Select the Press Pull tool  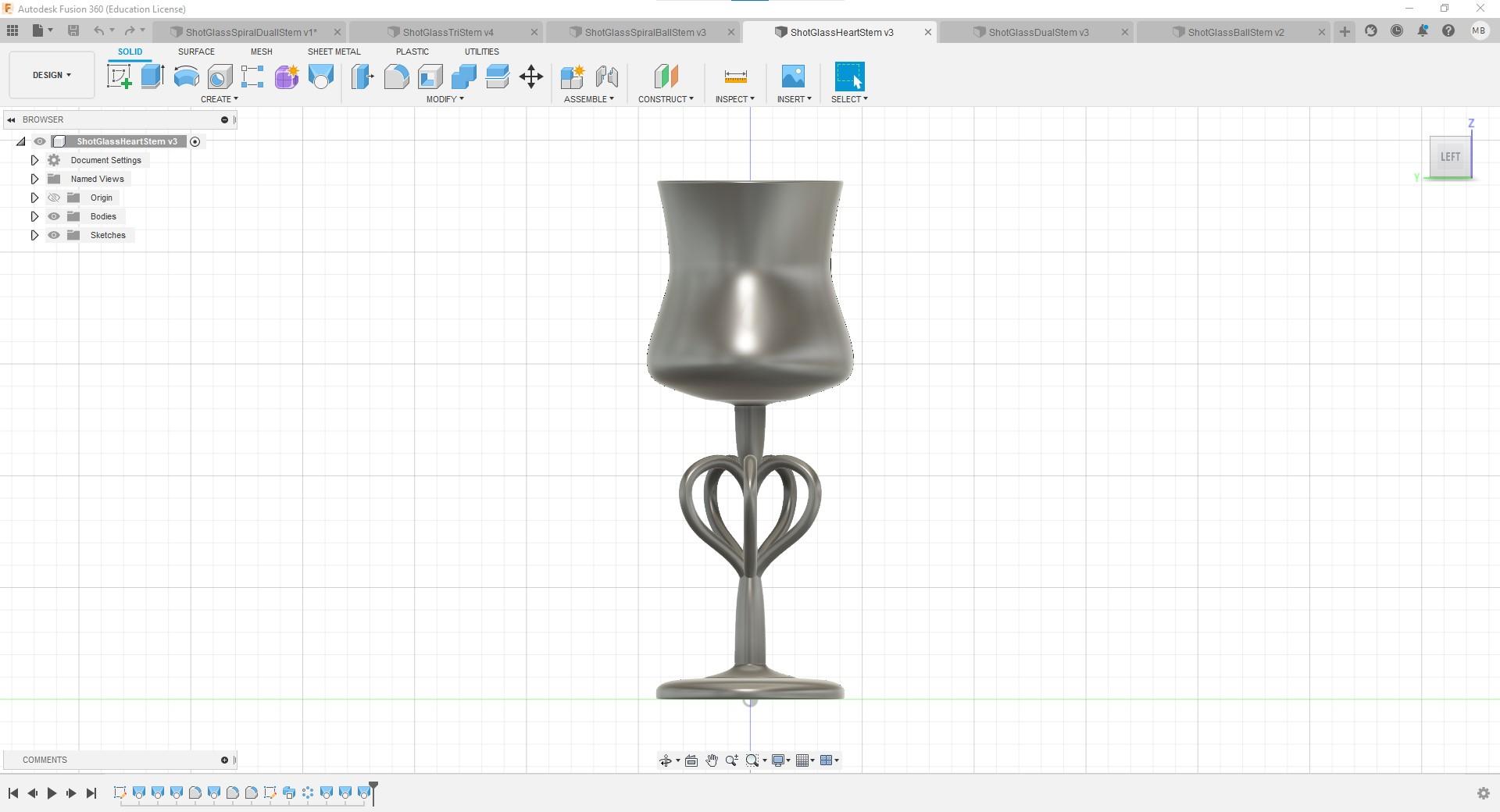point(362,77)
